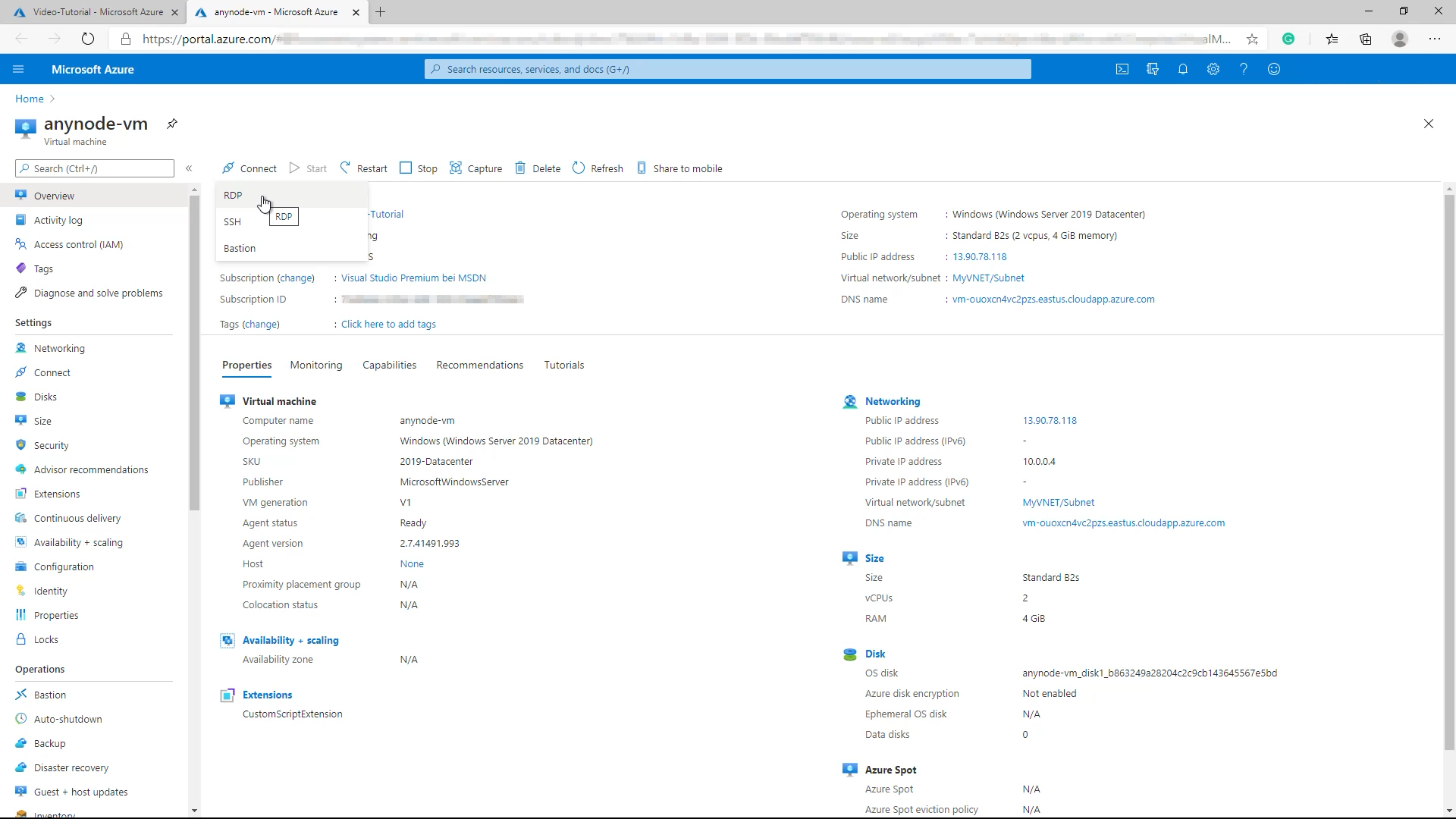Viewport: 1456px width, 819px height.
Task: Open the feedback smiley icon
Action: pyautogui.click(x=1274, y=69)
